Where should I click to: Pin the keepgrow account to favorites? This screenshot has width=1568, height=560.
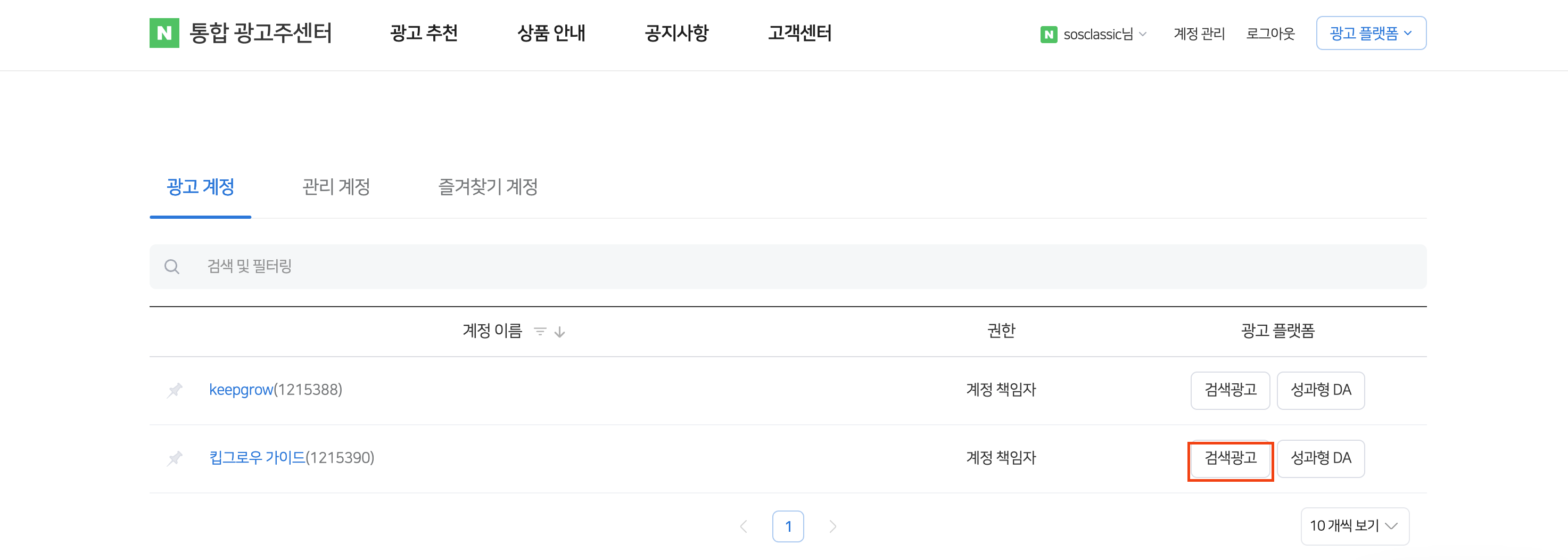[x=175, y=390]
